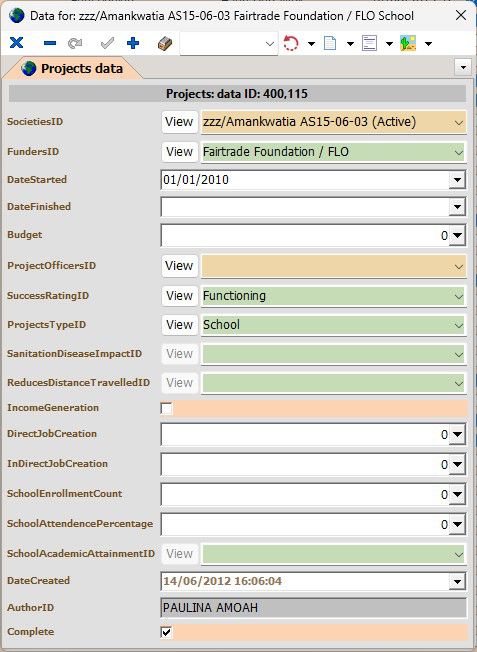Select the Projects data tab
Image resolution: width=477 pixels, height=652 pixels.
73,68
